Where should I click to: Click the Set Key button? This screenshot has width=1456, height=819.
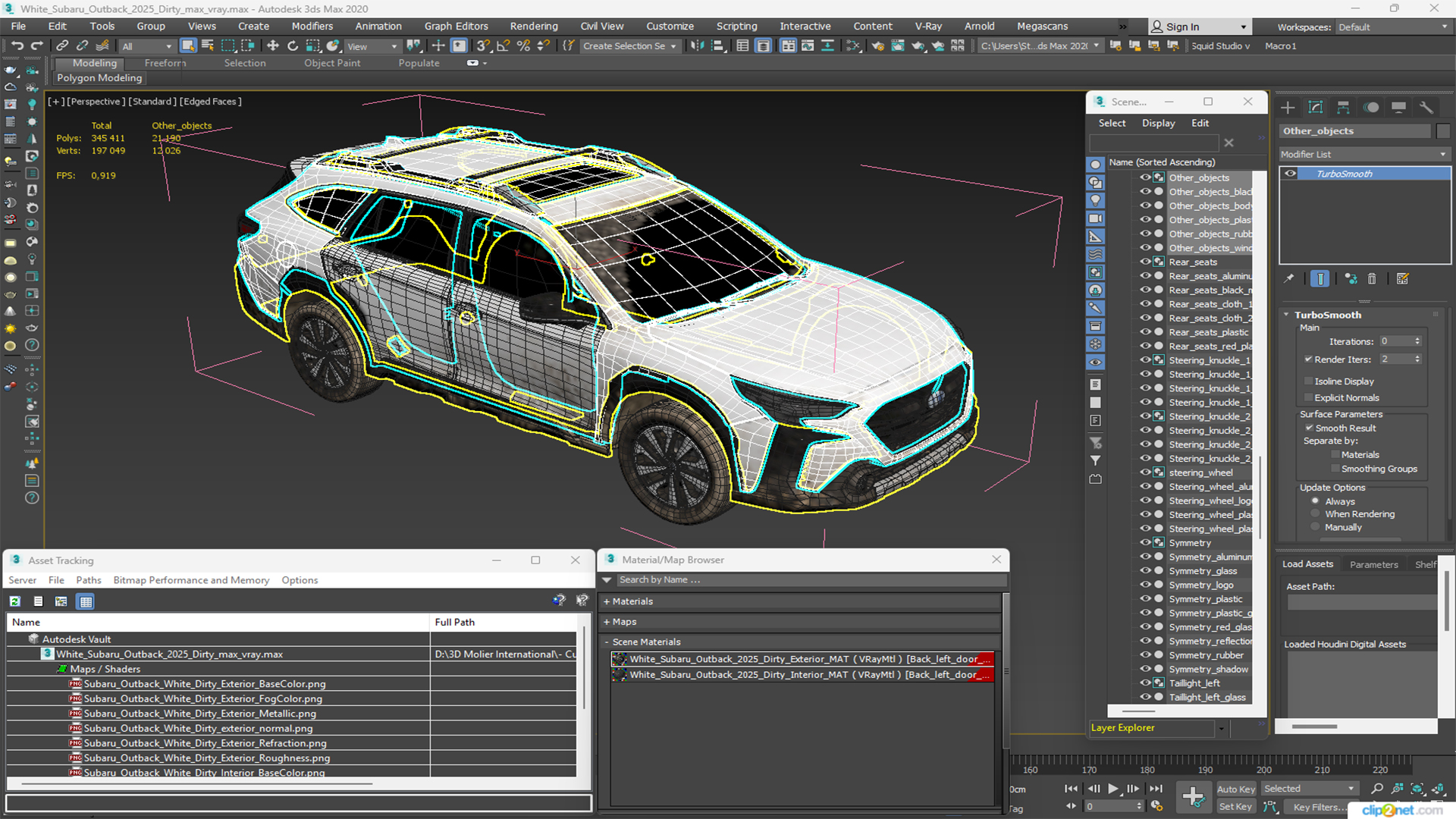point(1235,807)
